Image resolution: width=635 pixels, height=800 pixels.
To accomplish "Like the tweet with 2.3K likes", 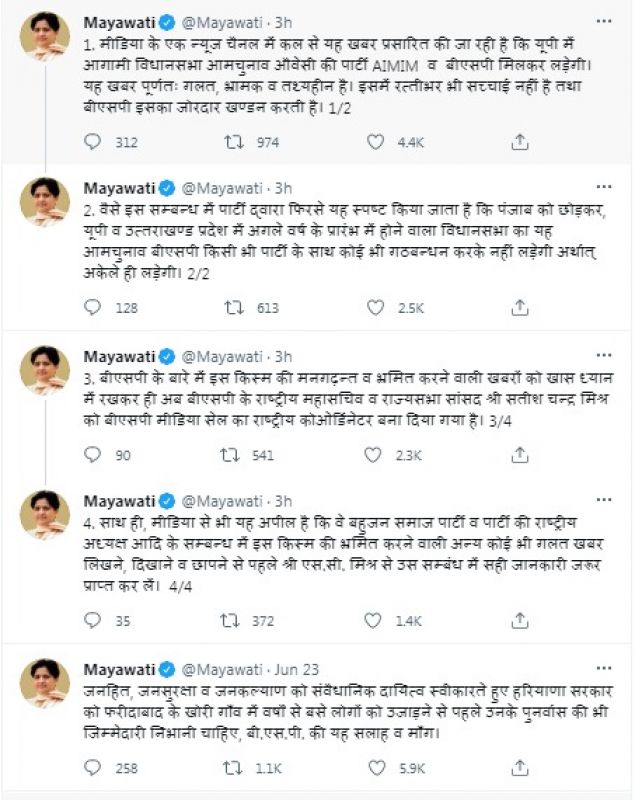I will [x=375, y=455].
